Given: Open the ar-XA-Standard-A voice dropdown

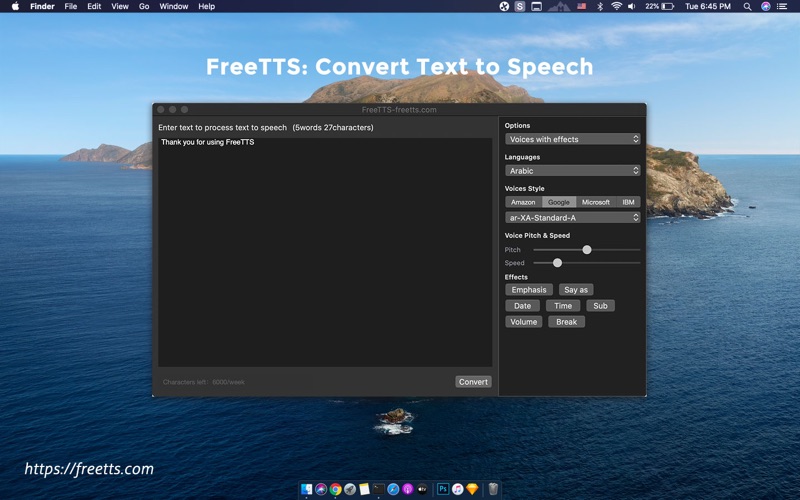Looking at the screenshot, I should [572, 217].
